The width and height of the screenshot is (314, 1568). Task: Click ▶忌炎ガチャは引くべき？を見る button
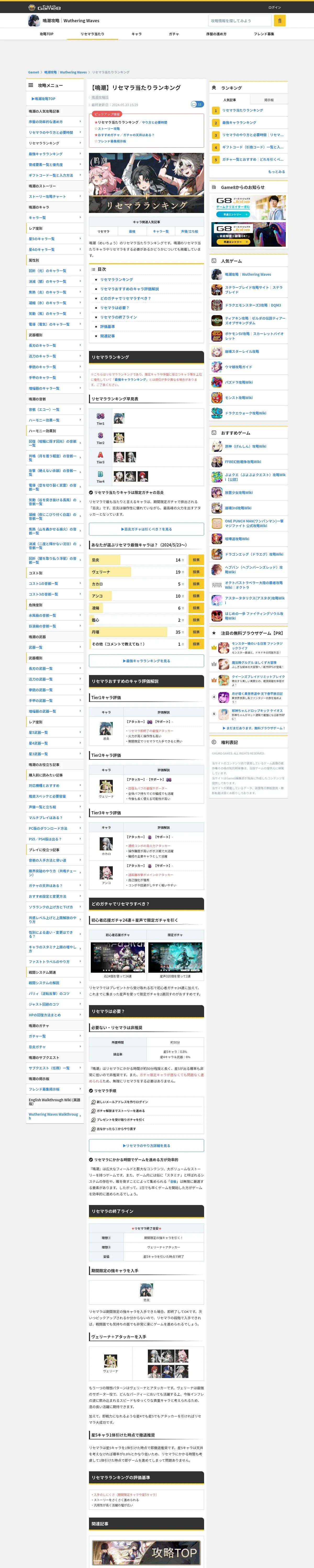click(x=146, y=529)
